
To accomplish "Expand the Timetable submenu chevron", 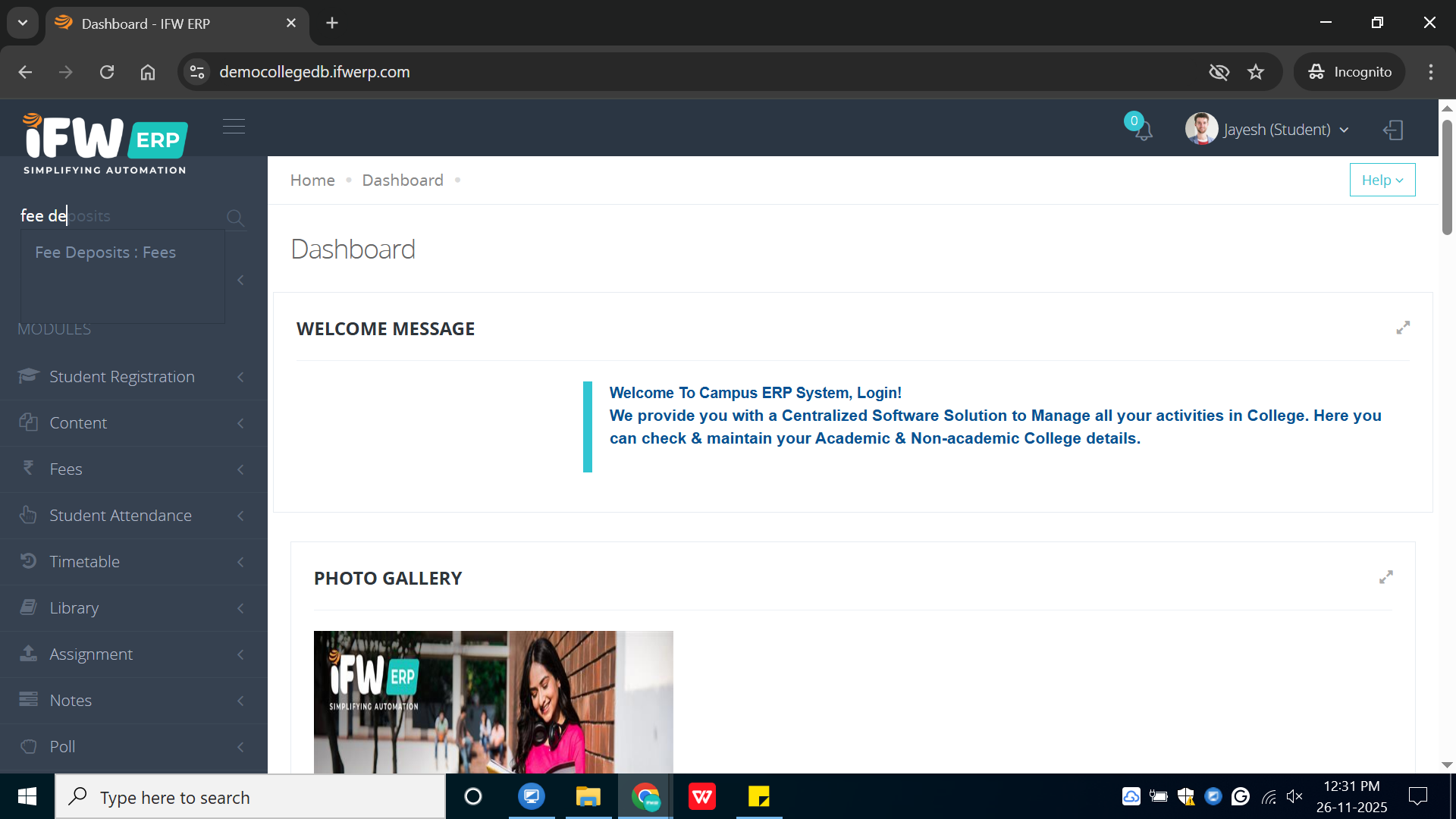I will tap(241, 562).
